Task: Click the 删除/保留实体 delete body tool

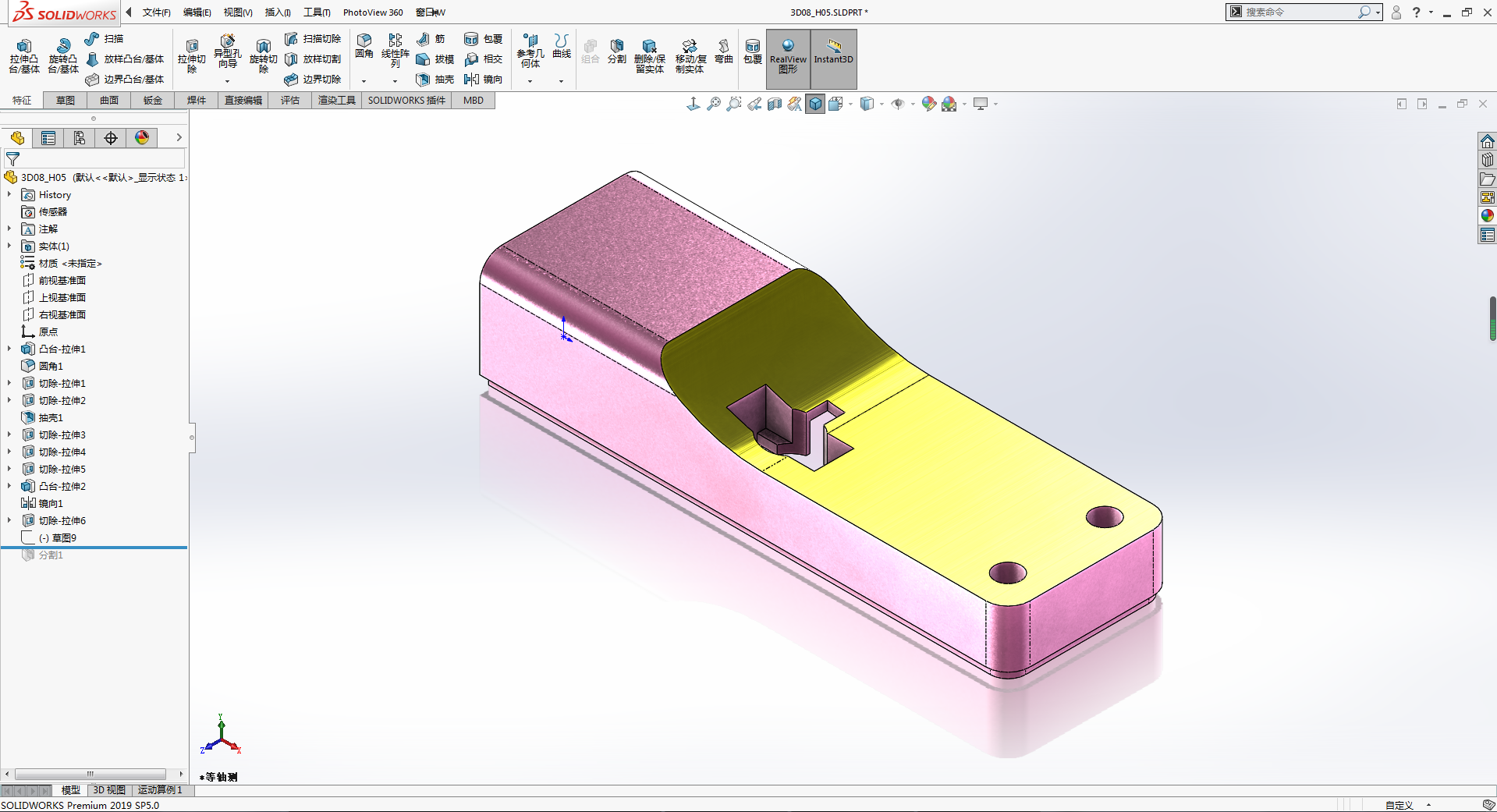Action: [649, 55]
